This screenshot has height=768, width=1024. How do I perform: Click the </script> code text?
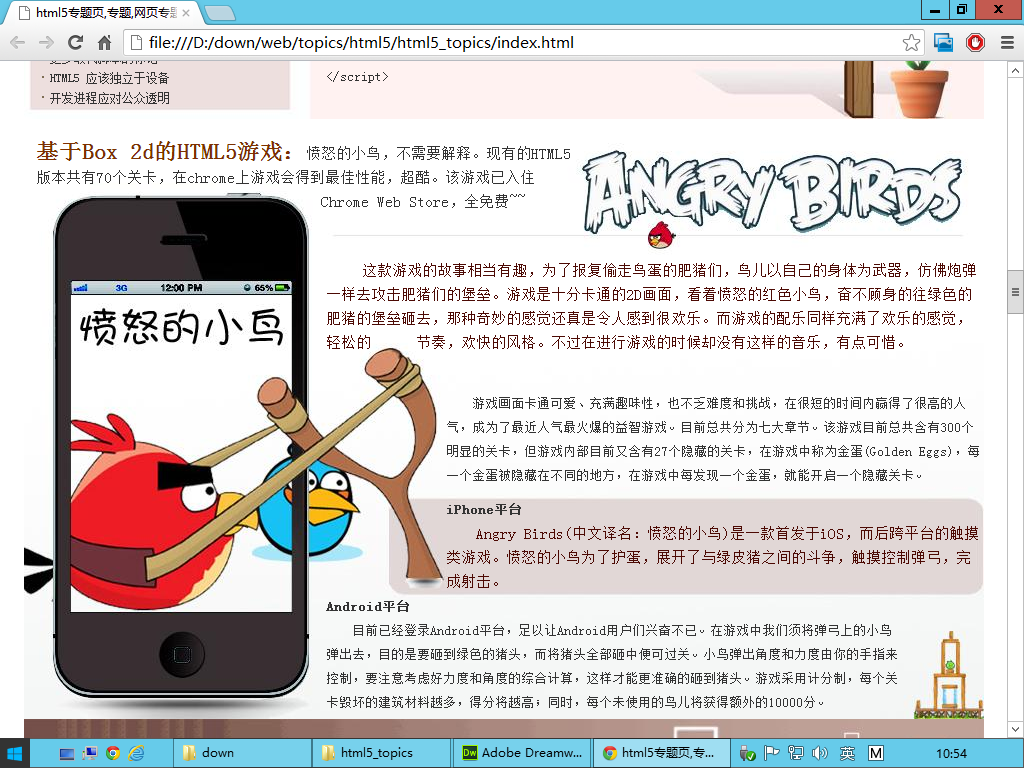point(357,76)
